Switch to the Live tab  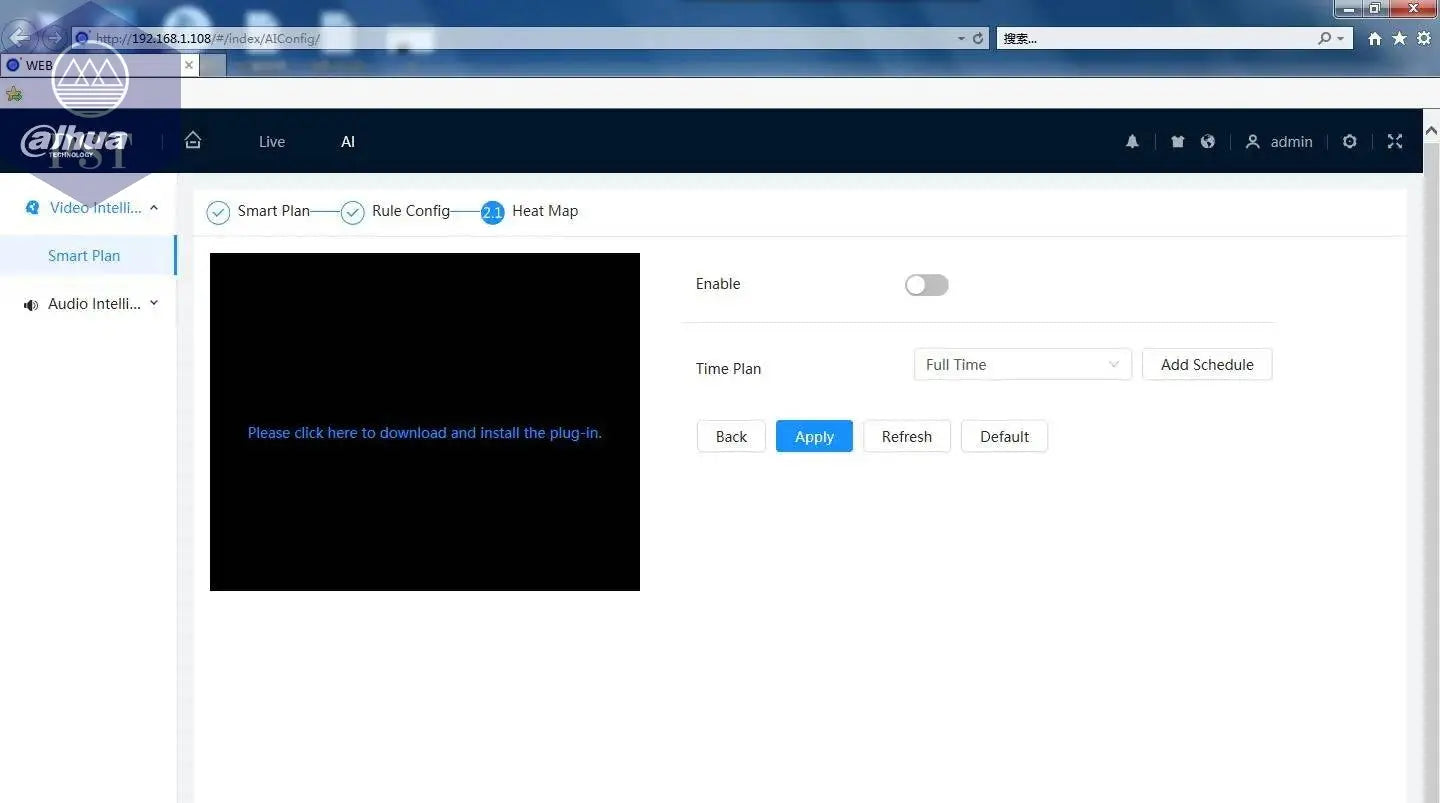(272, 142)
